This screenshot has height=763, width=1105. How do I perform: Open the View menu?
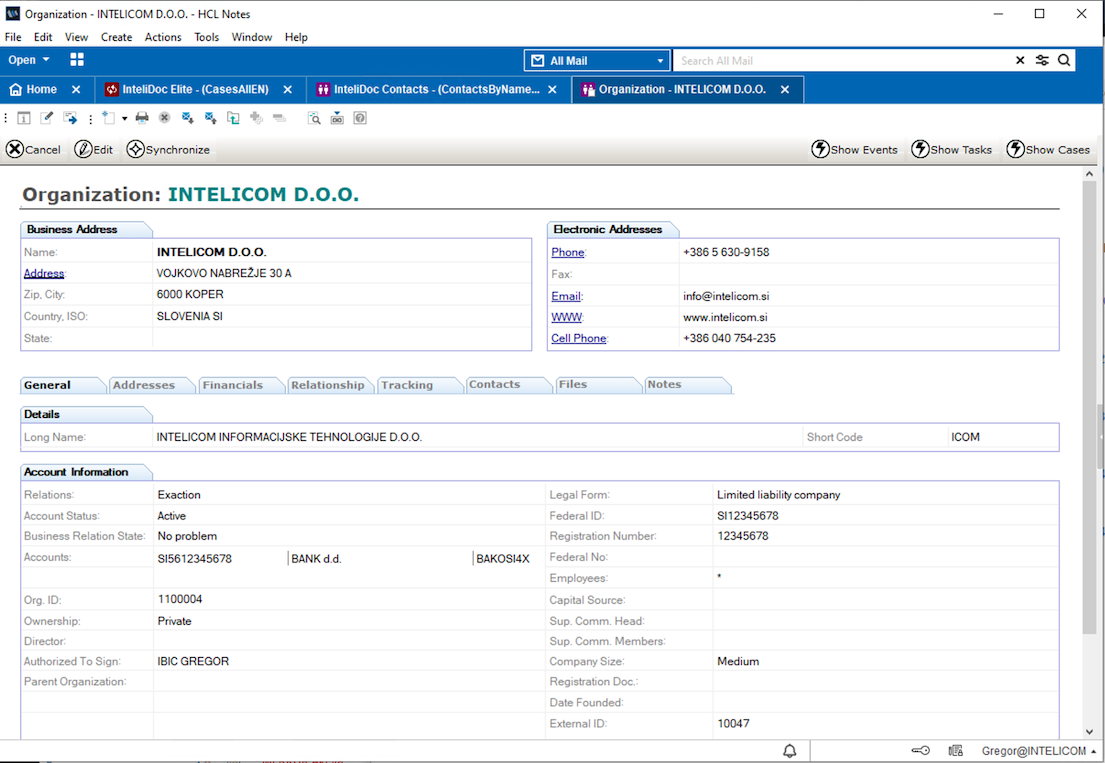click(x=77, y=37)
